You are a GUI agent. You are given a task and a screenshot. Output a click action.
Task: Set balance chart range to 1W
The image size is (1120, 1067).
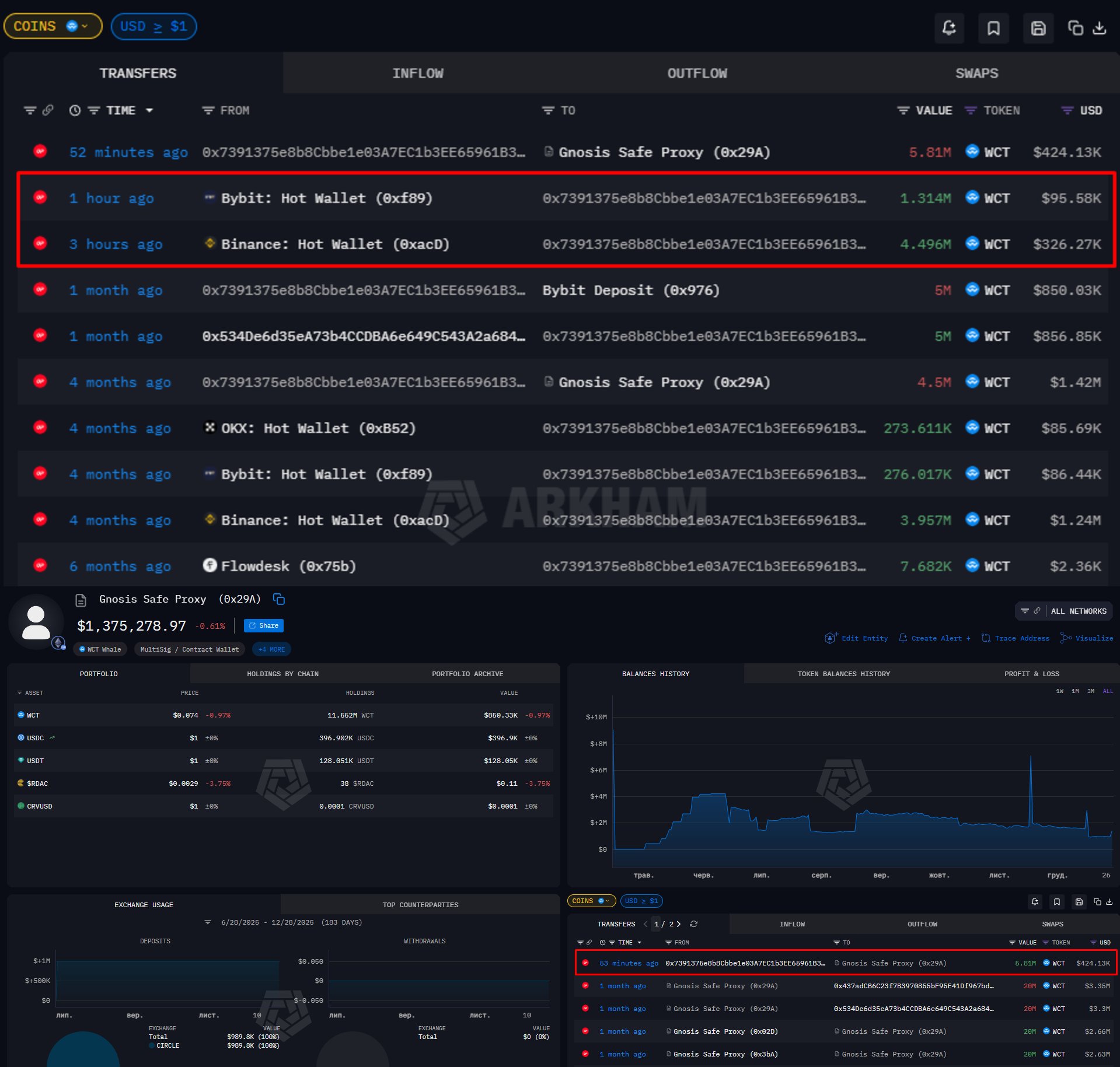click(x=1059, y=691)
